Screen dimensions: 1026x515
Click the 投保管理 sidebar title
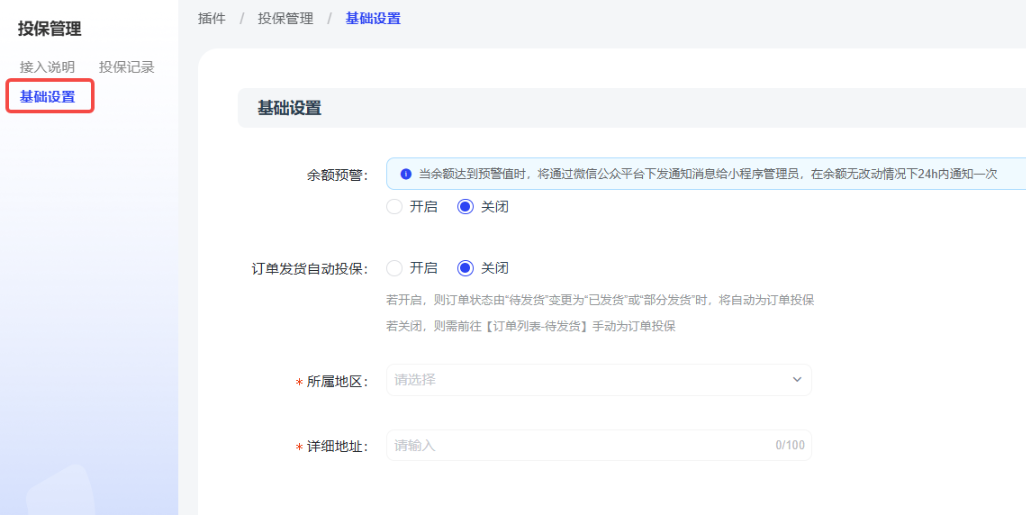[x=50, y=29]
